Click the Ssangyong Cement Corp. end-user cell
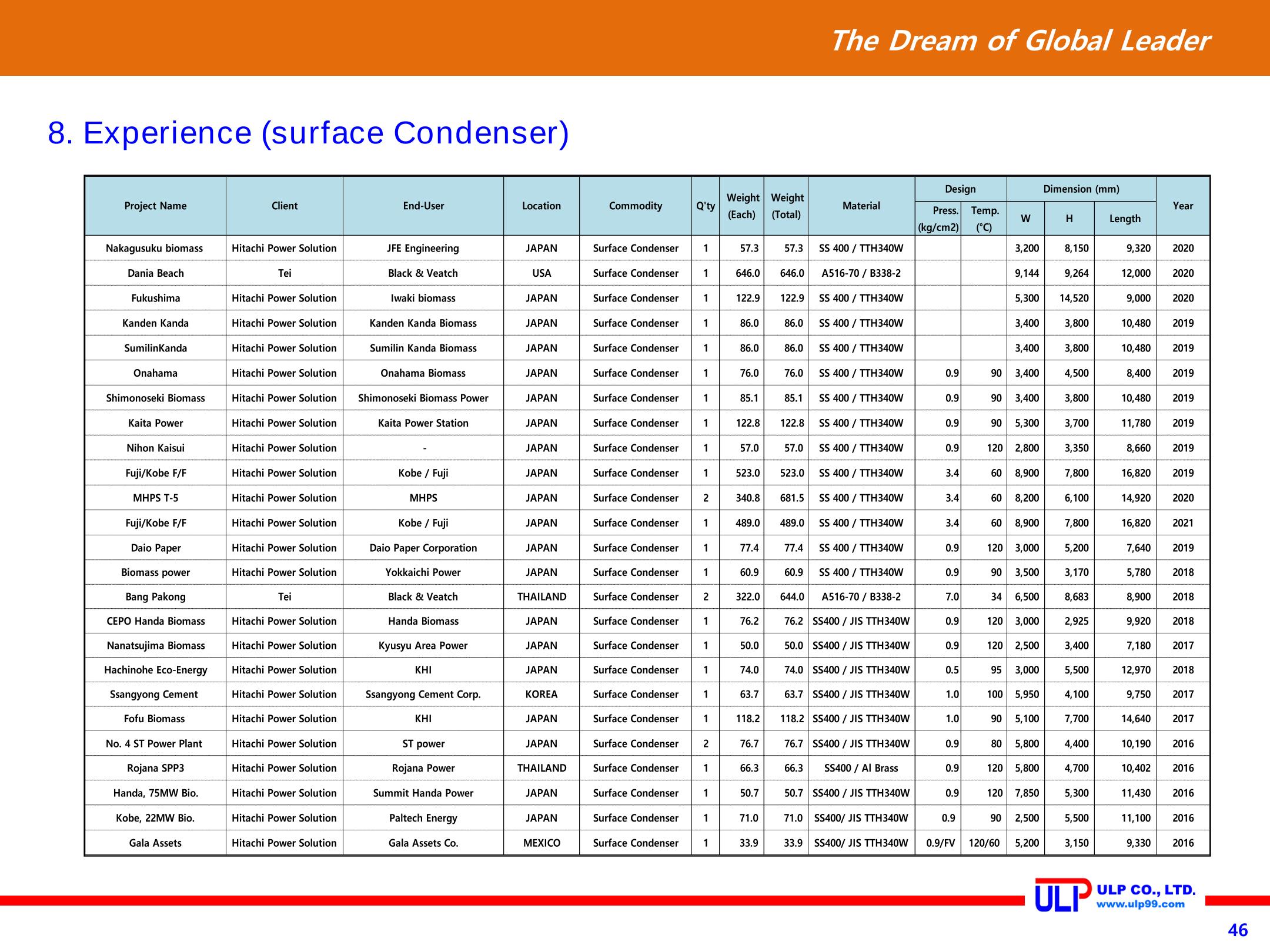The height and width of the screenshot is (952, 1270). click(423, 695)
